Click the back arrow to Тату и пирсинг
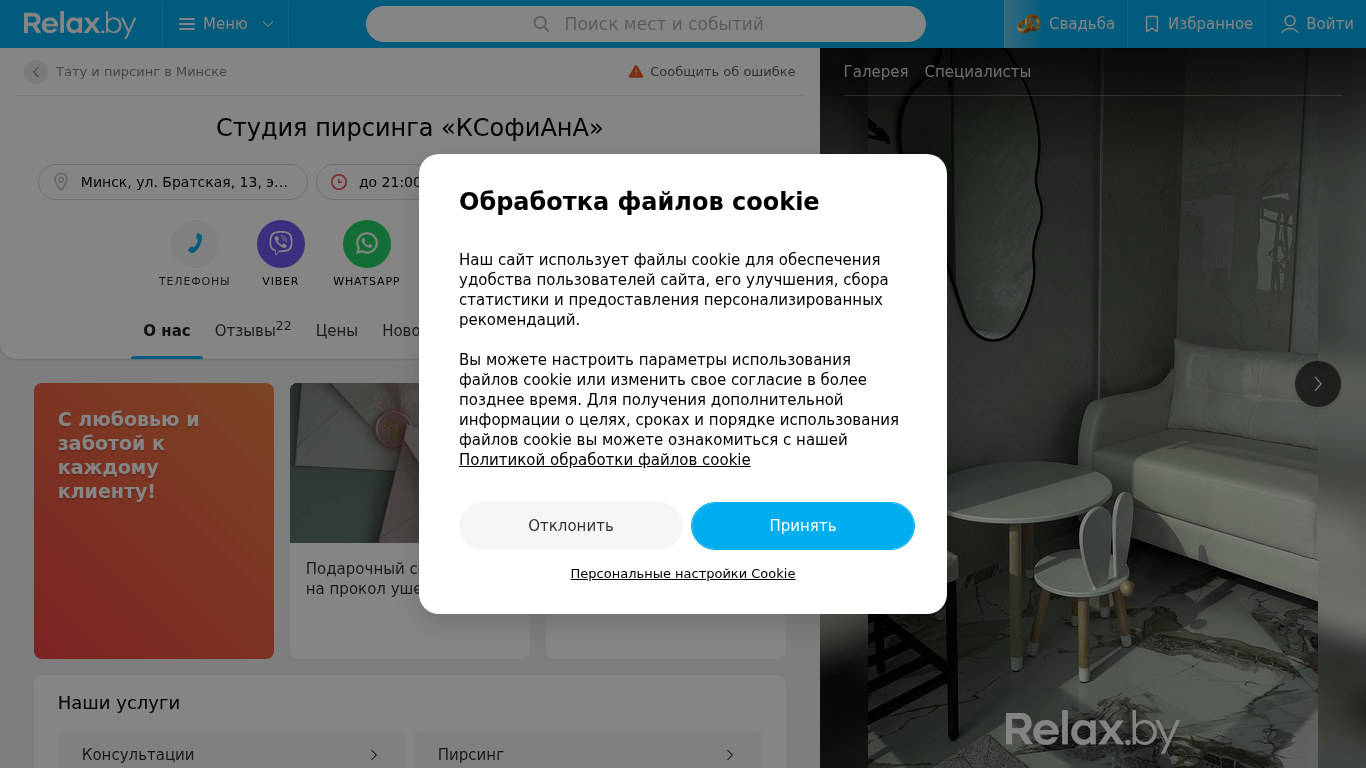Viewport: 1366px width, 768px height. (36, 72)
